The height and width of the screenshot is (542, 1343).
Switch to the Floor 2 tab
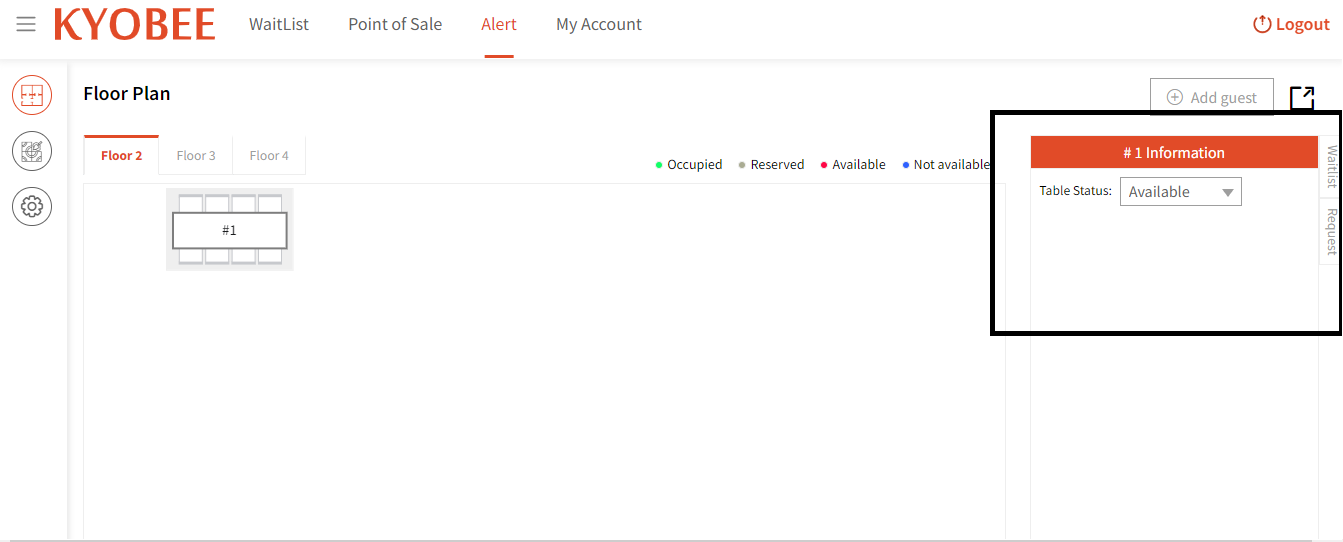122,155
